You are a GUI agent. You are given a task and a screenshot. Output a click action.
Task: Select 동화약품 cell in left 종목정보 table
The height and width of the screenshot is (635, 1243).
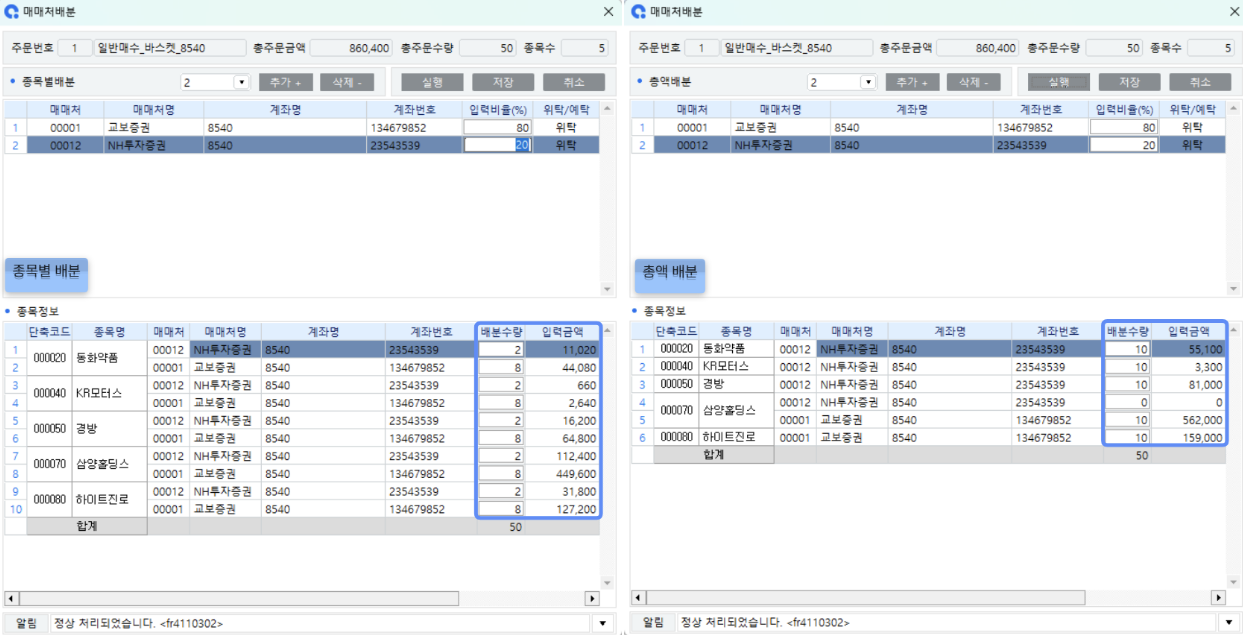109,358
